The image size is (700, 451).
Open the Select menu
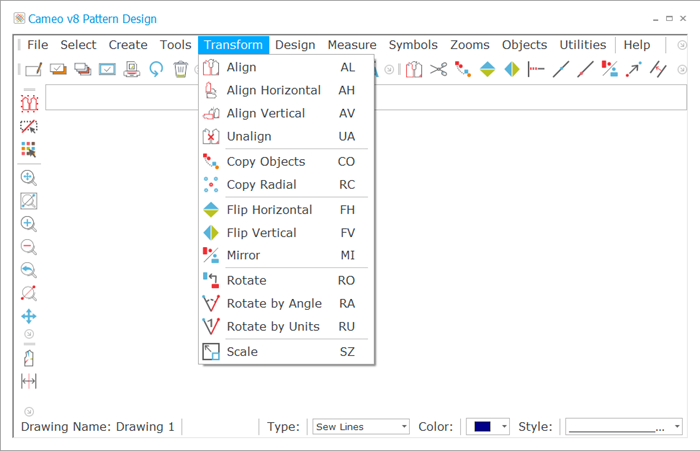pos(78,45)
